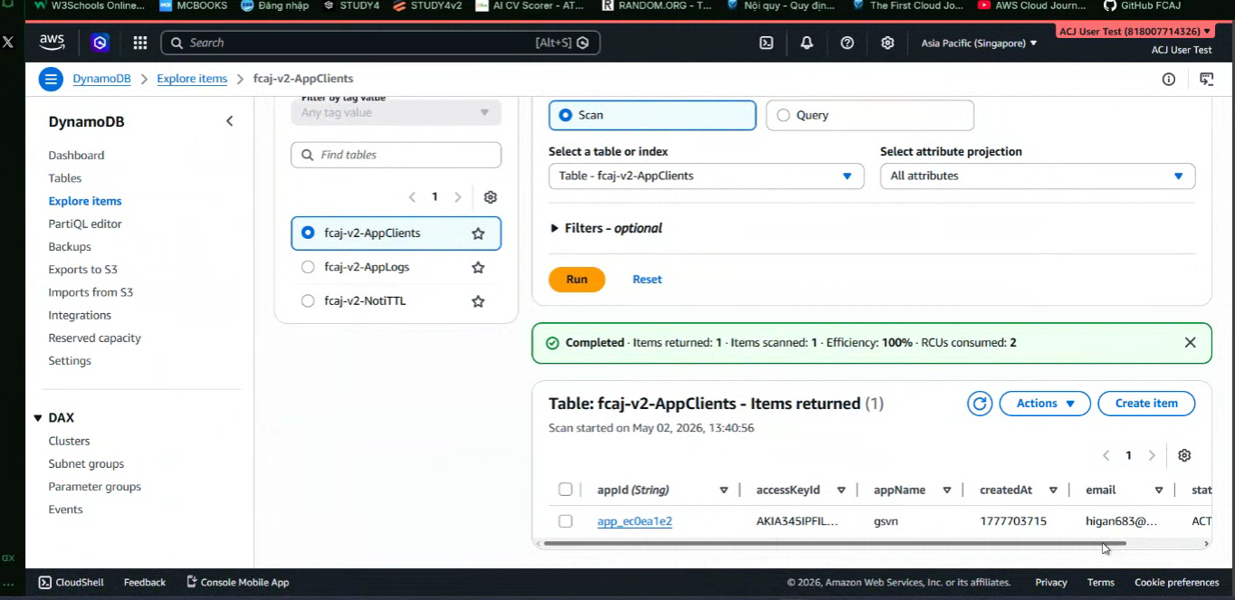The width and height of the screenshot is (1235, 600).
Task: Click the Find tables search field
Action: point(396,155)
